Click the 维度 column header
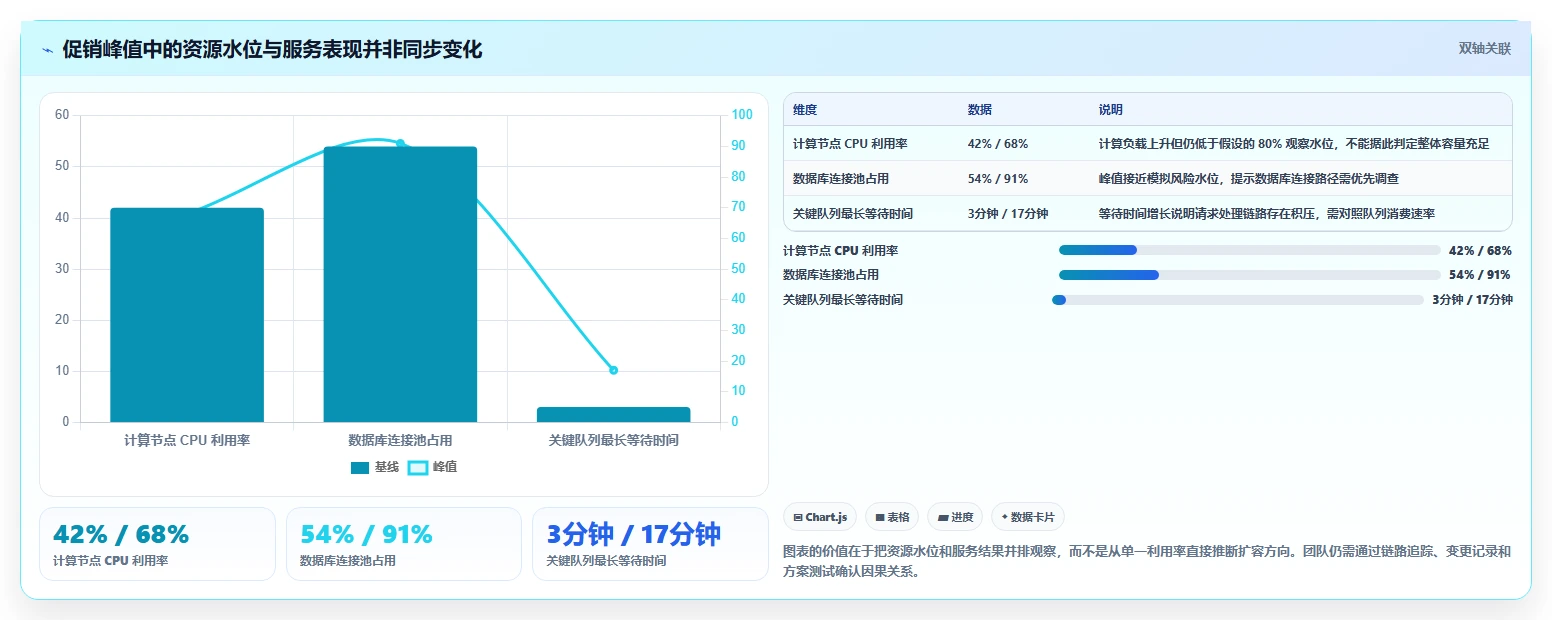Viewport: 1552px width, 620px height. (805, 110)
